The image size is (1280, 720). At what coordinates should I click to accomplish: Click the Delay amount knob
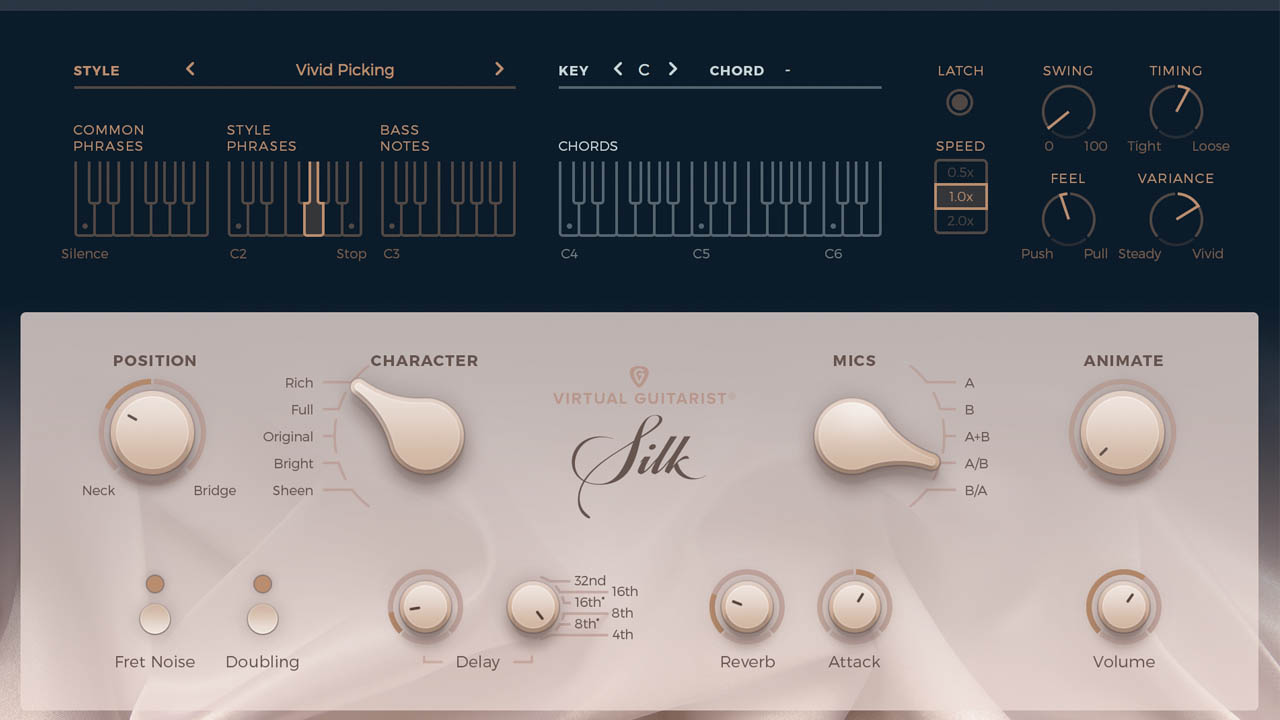pos(425,607)
